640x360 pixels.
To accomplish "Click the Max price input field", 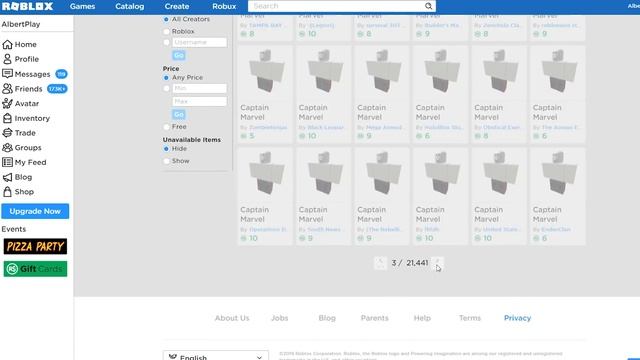I will pyautogui.click(x=199, y=102).
